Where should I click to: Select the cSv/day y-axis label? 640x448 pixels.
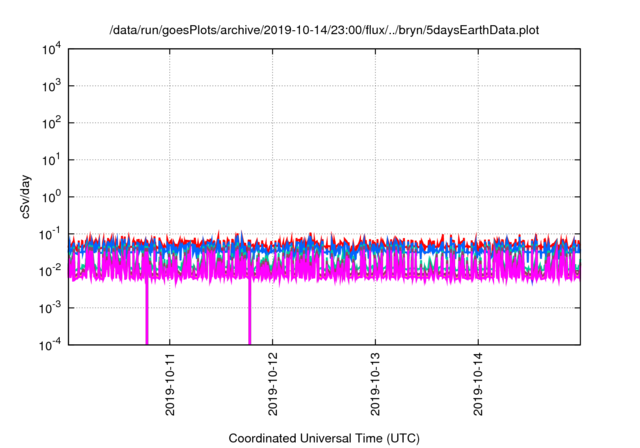(25, 197)
